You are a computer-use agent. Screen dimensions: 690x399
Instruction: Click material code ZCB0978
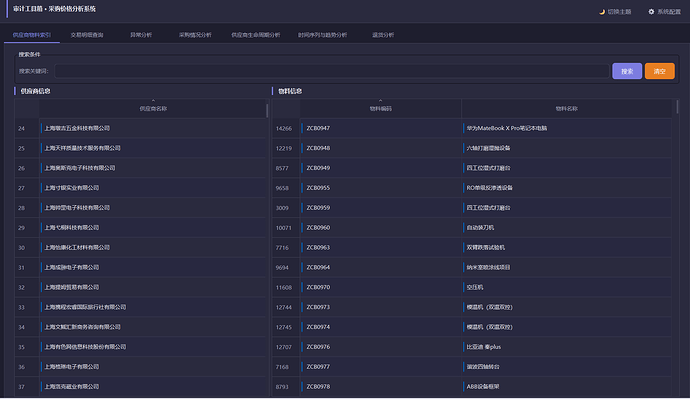coord(318,387)
